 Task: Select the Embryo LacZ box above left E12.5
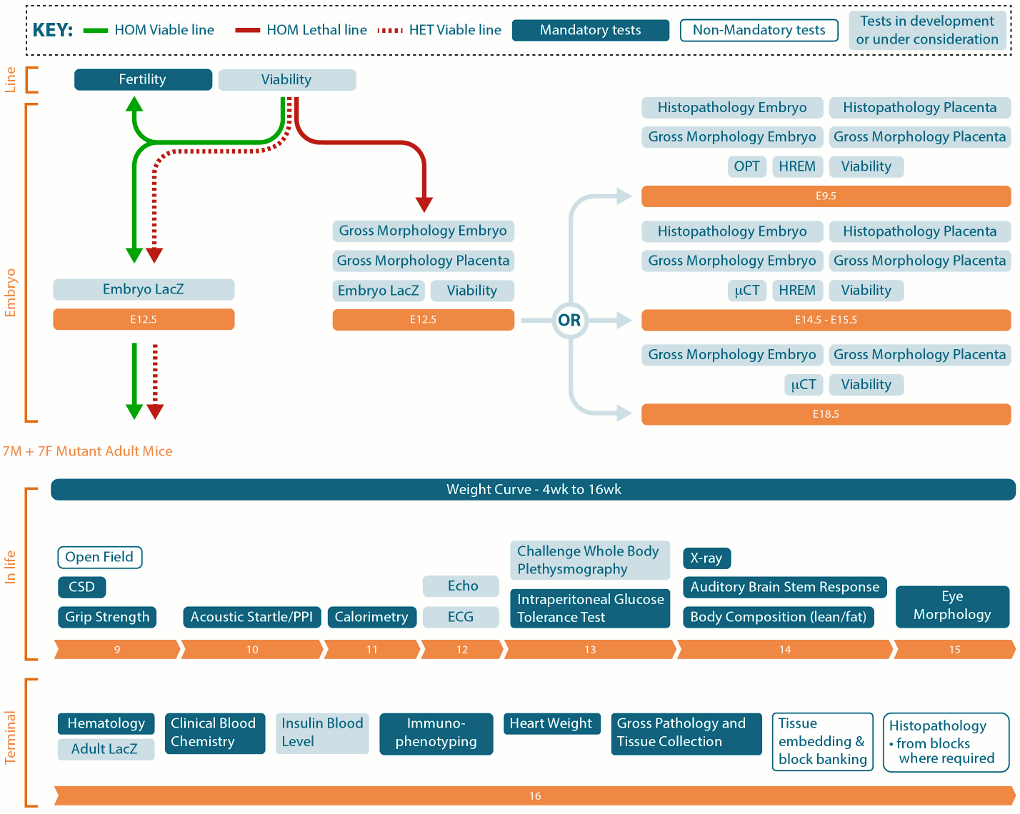tap(144, 290)
